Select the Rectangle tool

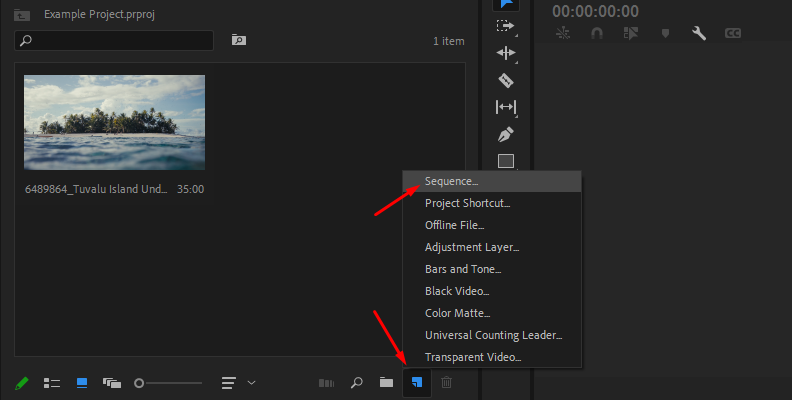506,161
